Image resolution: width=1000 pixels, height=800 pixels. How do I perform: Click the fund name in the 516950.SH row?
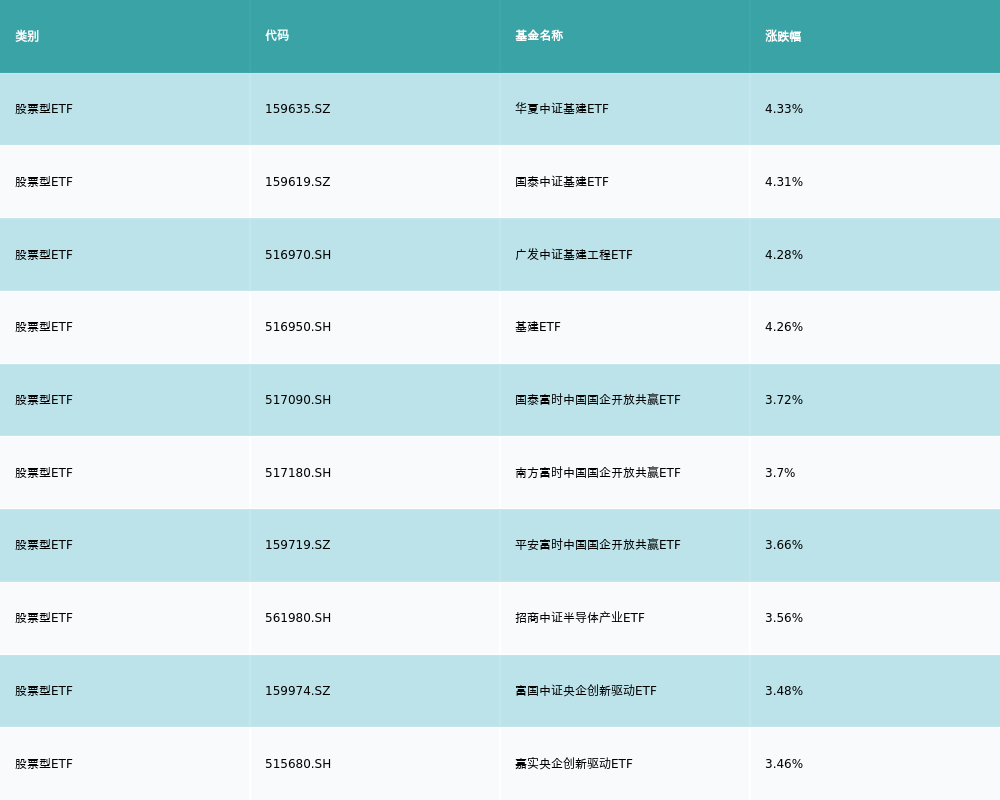pos(538,327)
